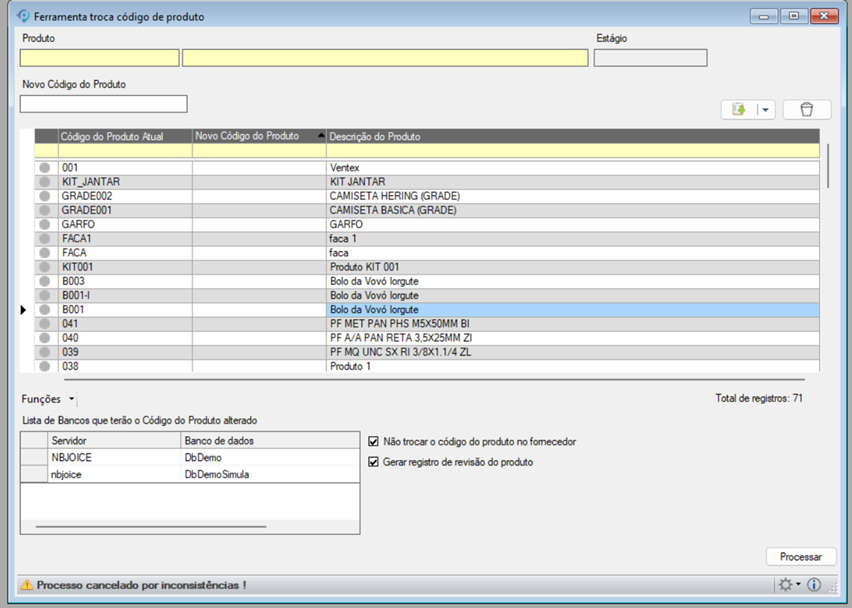Click the import/export icon above the grid
The width and height of the screenshot is (852, 608).
(738, 110)
